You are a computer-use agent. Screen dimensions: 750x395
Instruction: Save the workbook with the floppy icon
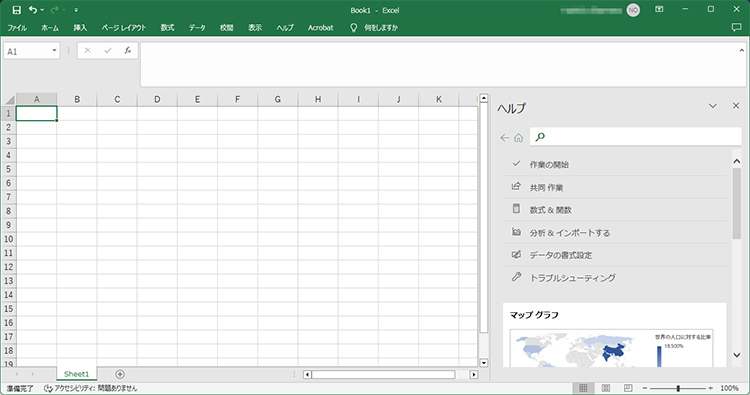pos(16,10)
